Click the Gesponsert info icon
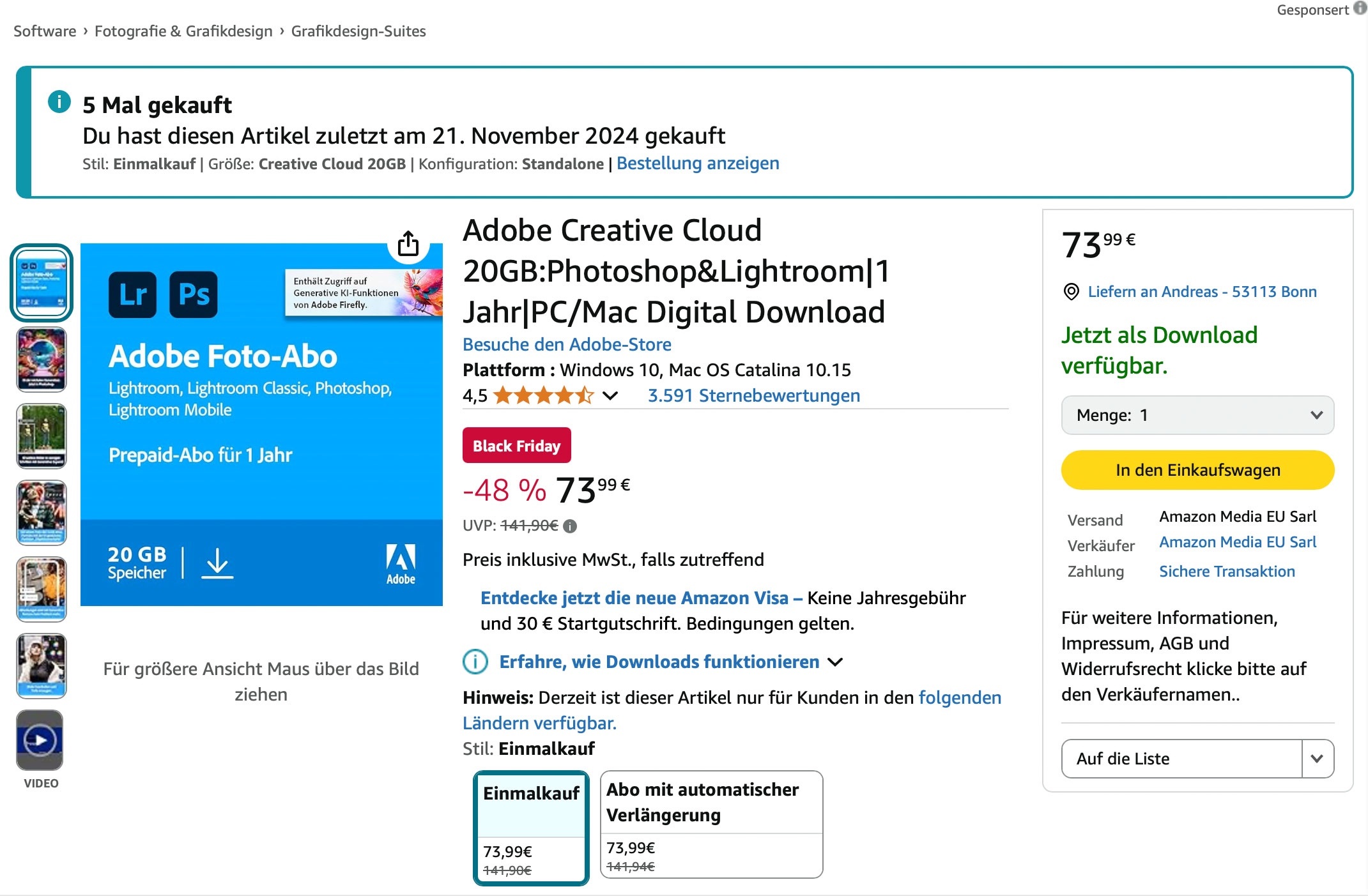The image size is (1368, 896). 1360,8
